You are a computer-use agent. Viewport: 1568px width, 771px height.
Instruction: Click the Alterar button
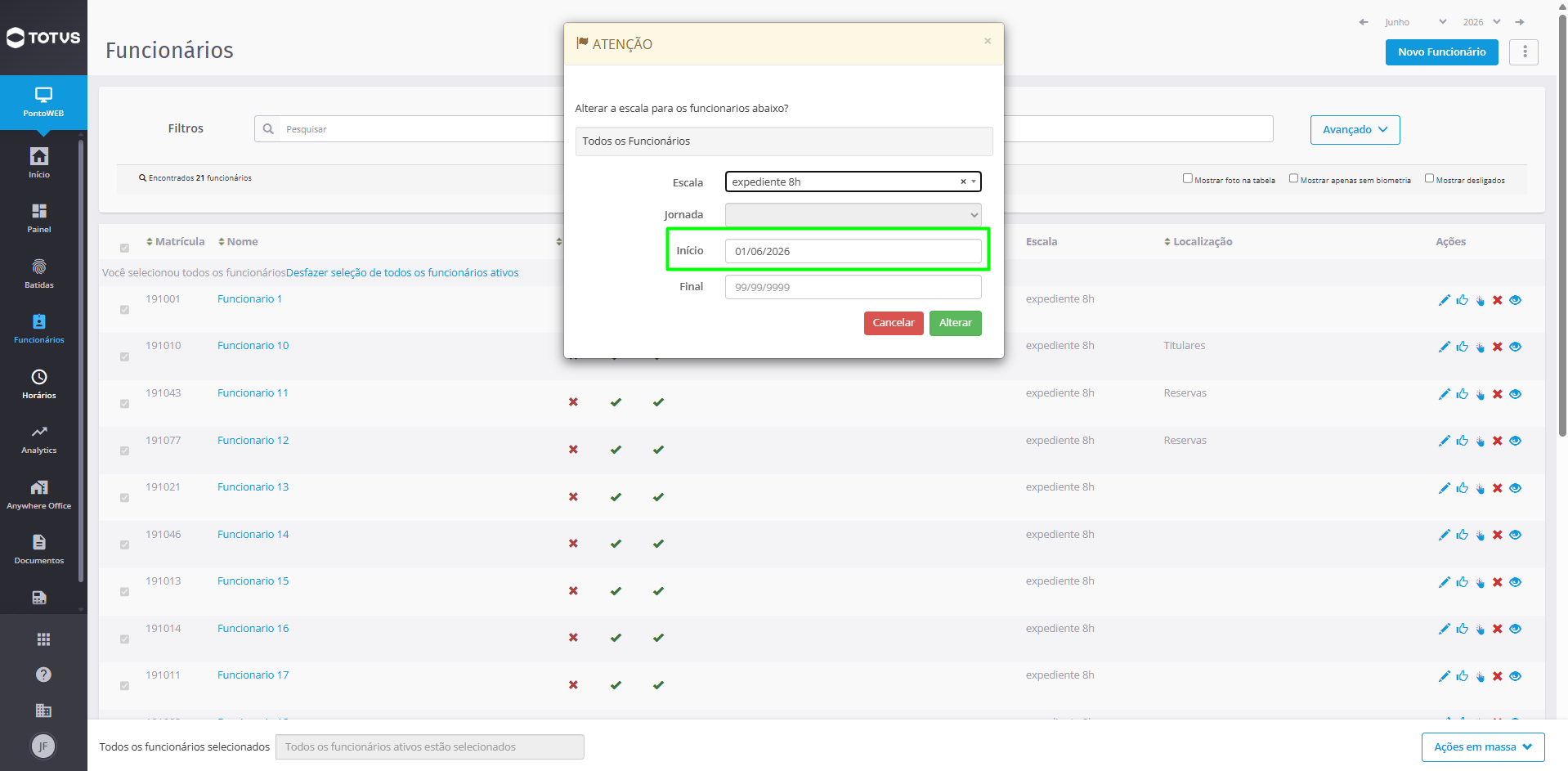(x=955, y=323)
